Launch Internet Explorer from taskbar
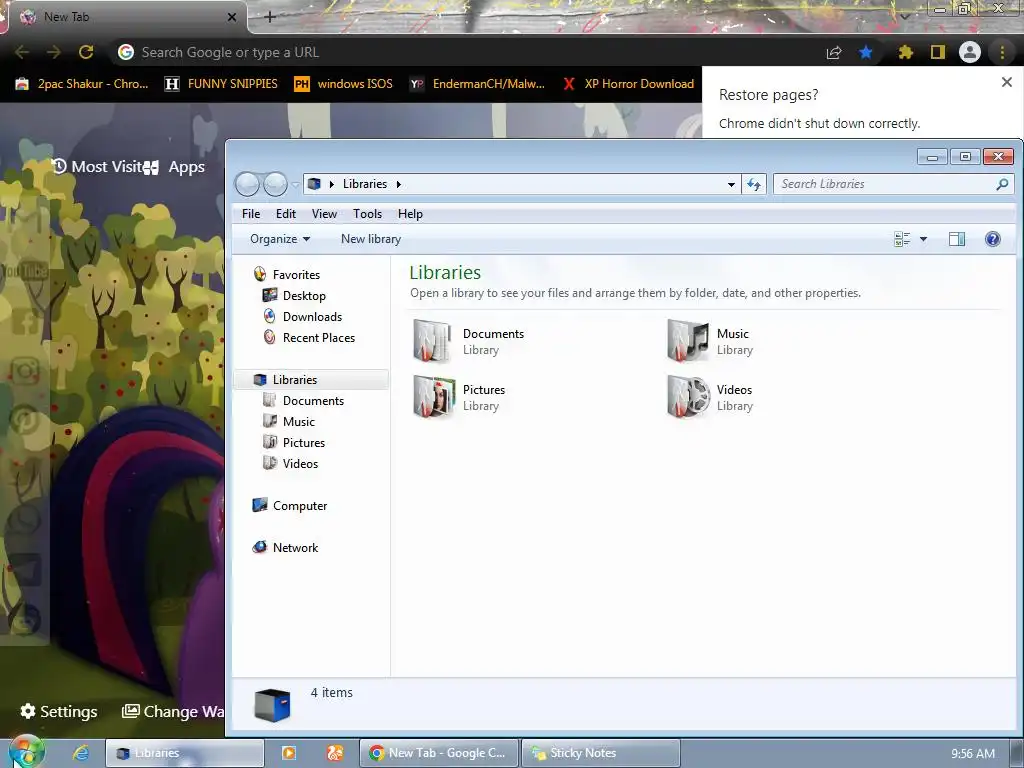This screenshot has width=1024, height=768. pos(80,753)
